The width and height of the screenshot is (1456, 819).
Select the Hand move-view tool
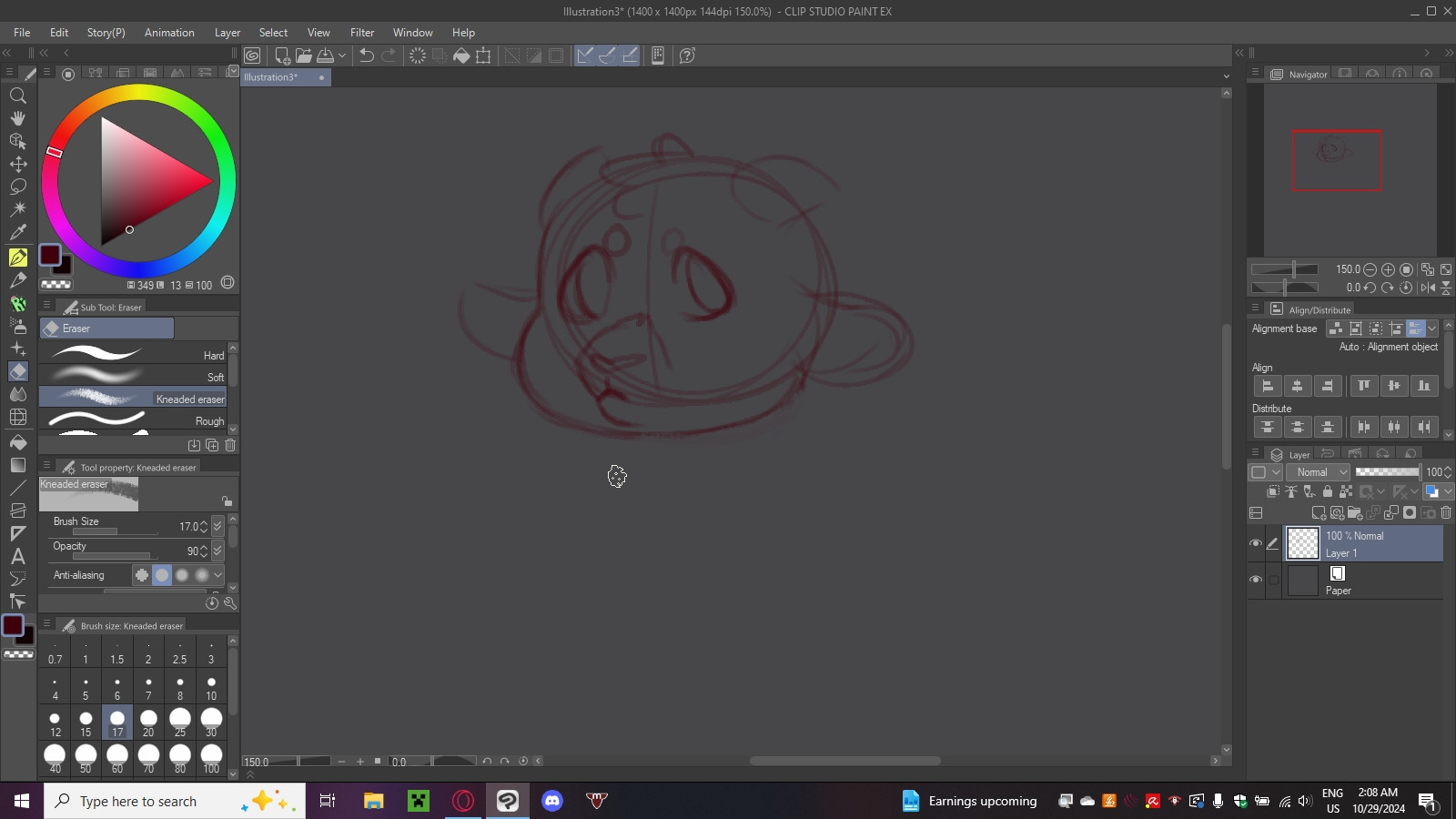pos(17,118)
